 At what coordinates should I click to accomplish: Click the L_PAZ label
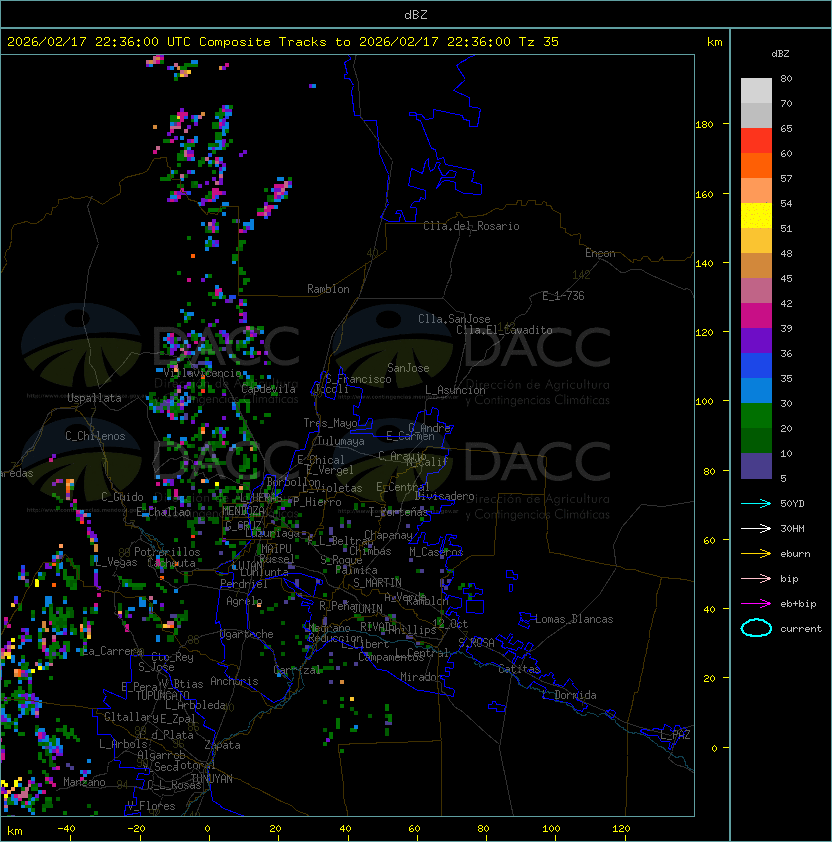(x=675, y=735)
